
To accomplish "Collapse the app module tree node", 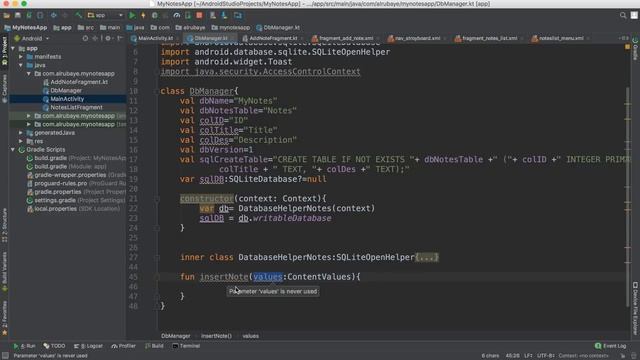I will click(13, 48).
